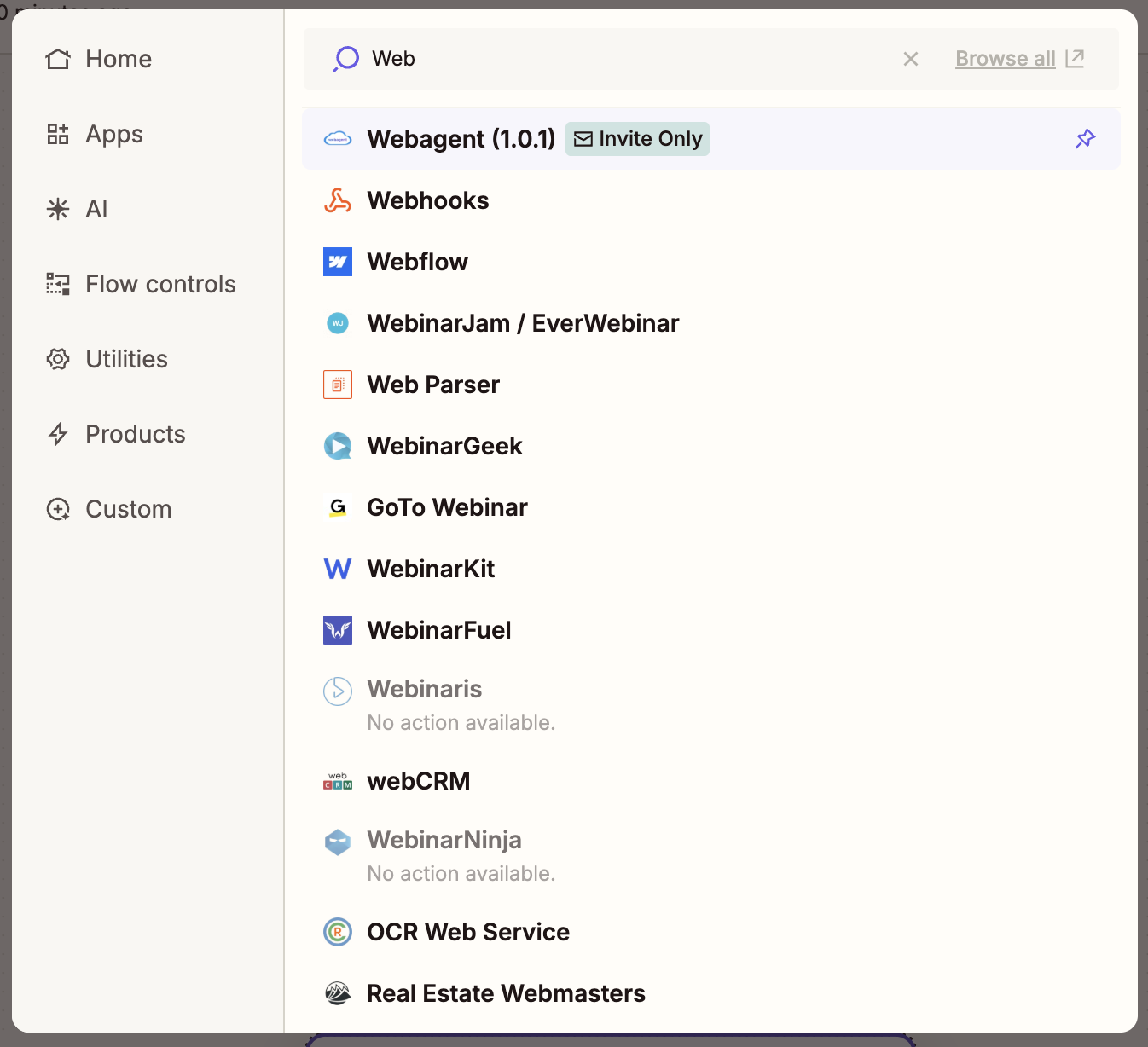Click the Invite Only badge
1148x1047 pixels.
[637, 138]
